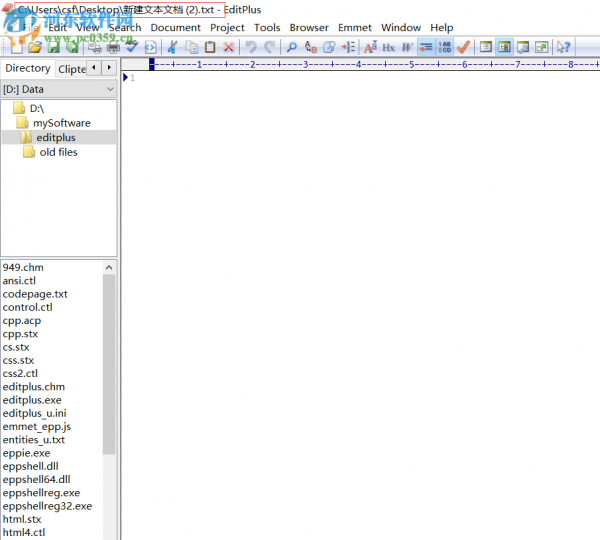600x540 pixels.
Task: Click the Copy icon
Action: (x=191, y=47)
